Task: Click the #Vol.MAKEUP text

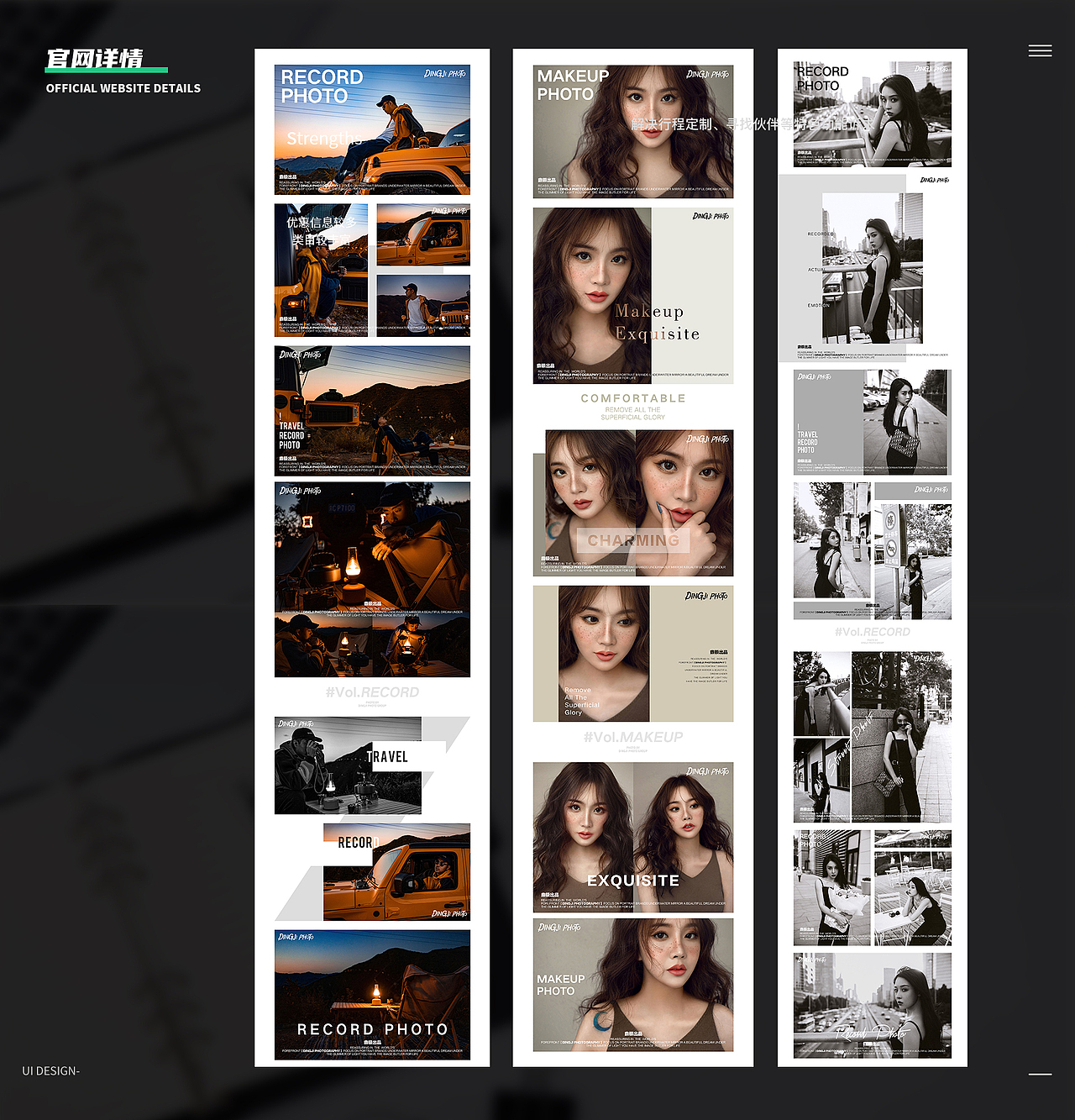Action: pyautogui.click(x=633, y=737)
